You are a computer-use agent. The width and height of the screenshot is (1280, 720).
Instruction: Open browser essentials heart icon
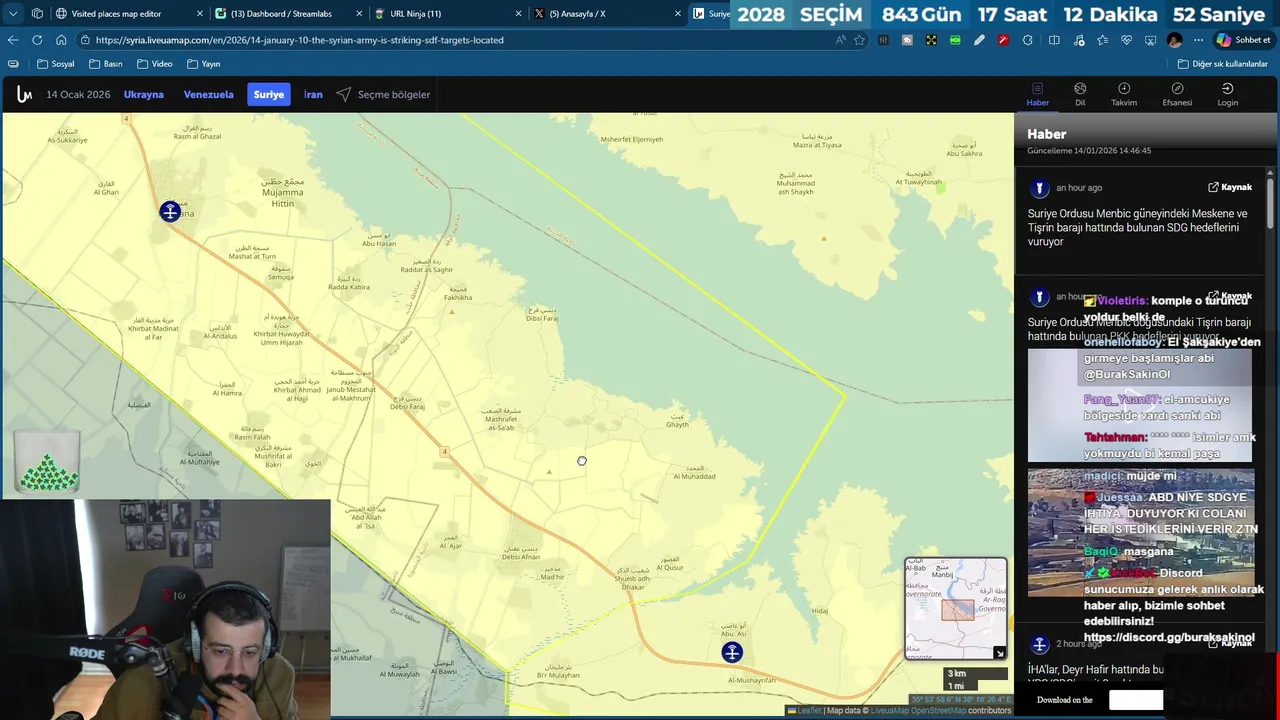(1126, 40)
